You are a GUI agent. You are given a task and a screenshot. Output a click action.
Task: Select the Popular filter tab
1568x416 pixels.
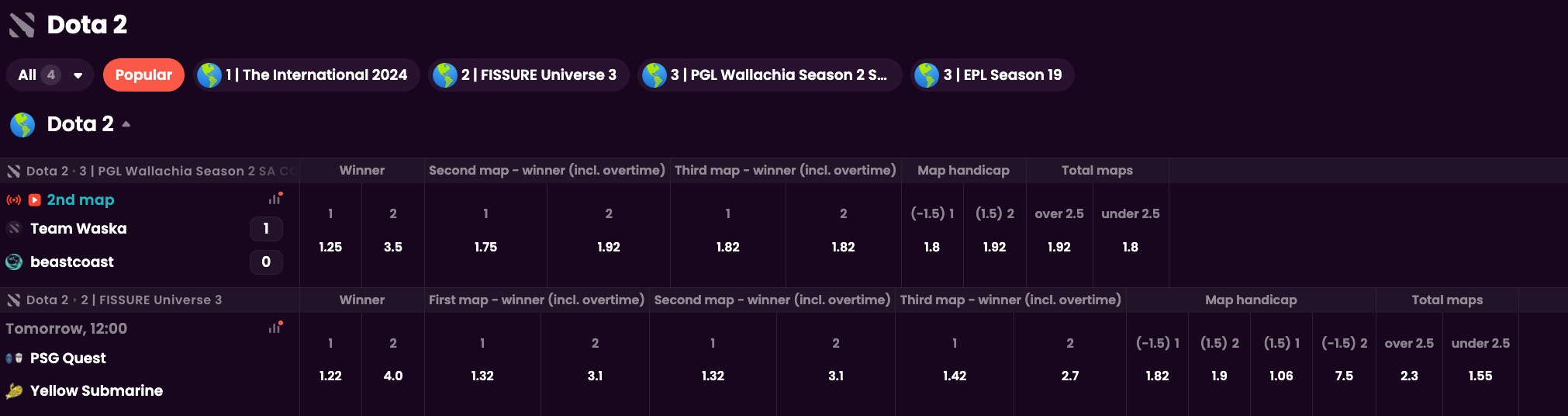[x=143, y=75]
